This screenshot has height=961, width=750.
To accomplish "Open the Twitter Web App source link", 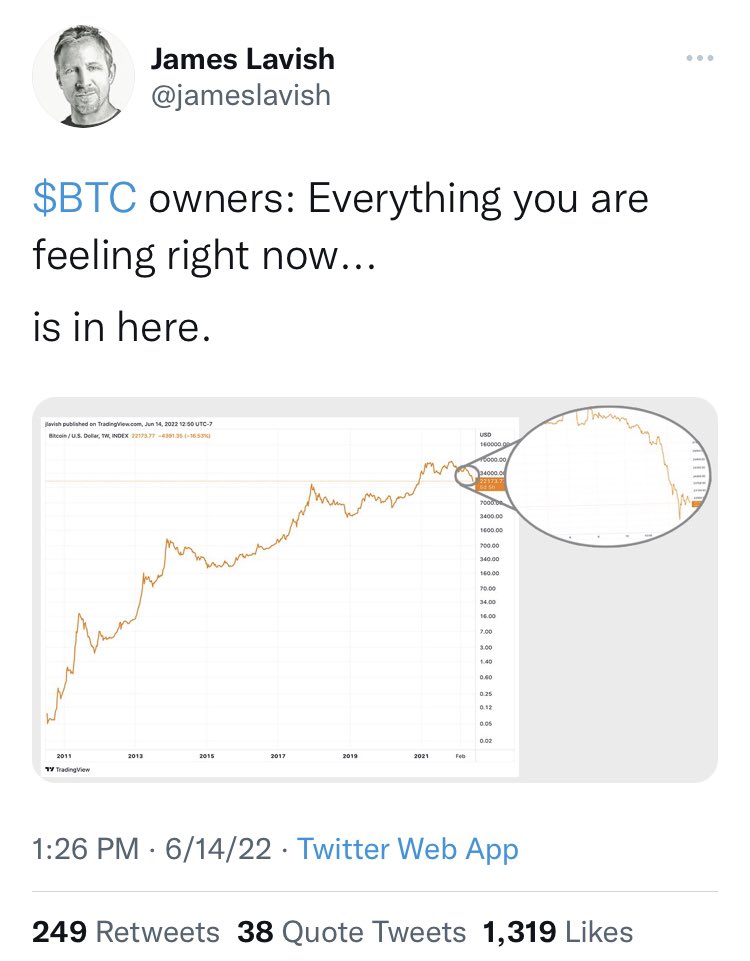I will (x=408, y=849).
